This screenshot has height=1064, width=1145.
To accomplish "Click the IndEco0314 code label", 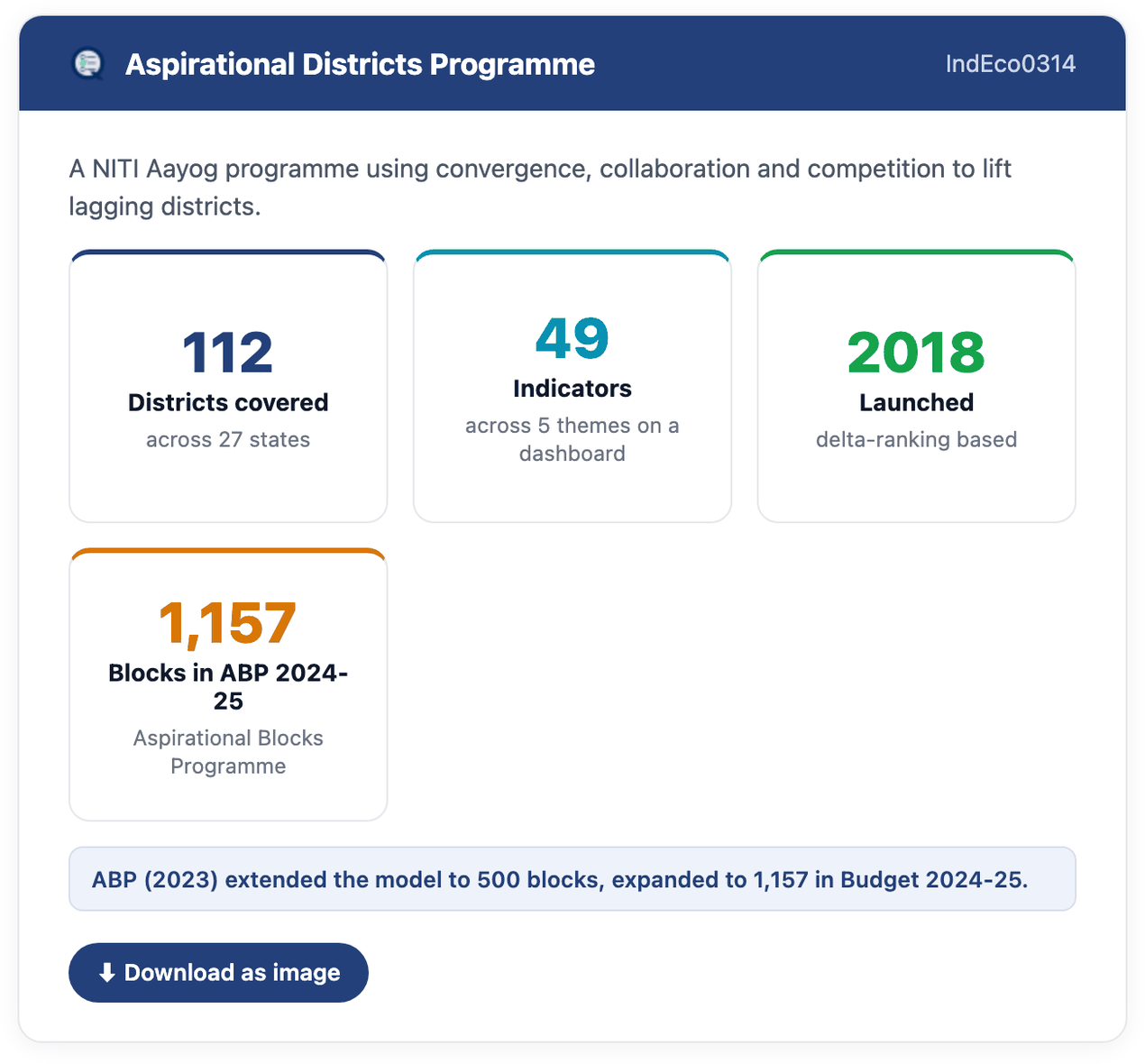I will (x=1010, y=64).
